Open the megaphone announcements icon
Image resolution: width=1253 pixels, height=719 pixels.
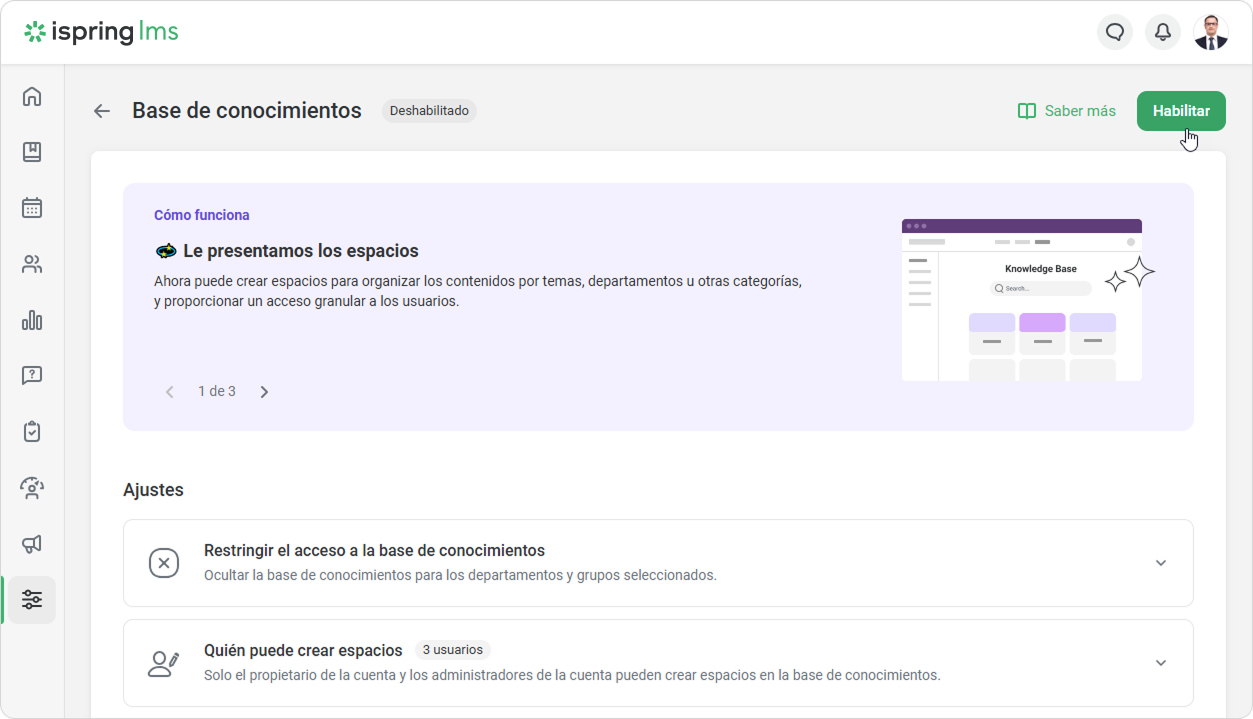pos(32,544)
